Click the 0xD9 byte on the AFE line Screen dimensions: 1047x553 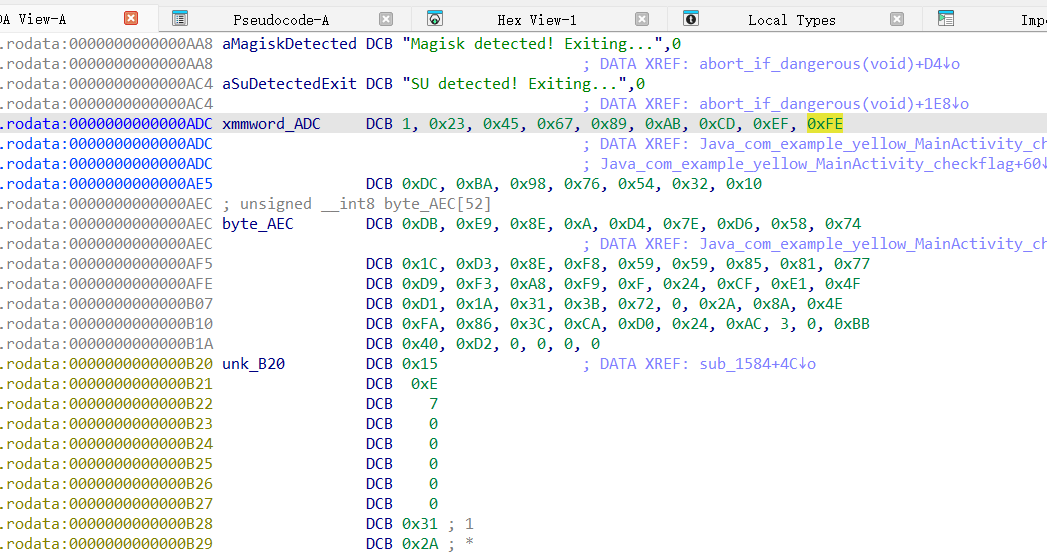pyautogui.click(x=419, y=285)
